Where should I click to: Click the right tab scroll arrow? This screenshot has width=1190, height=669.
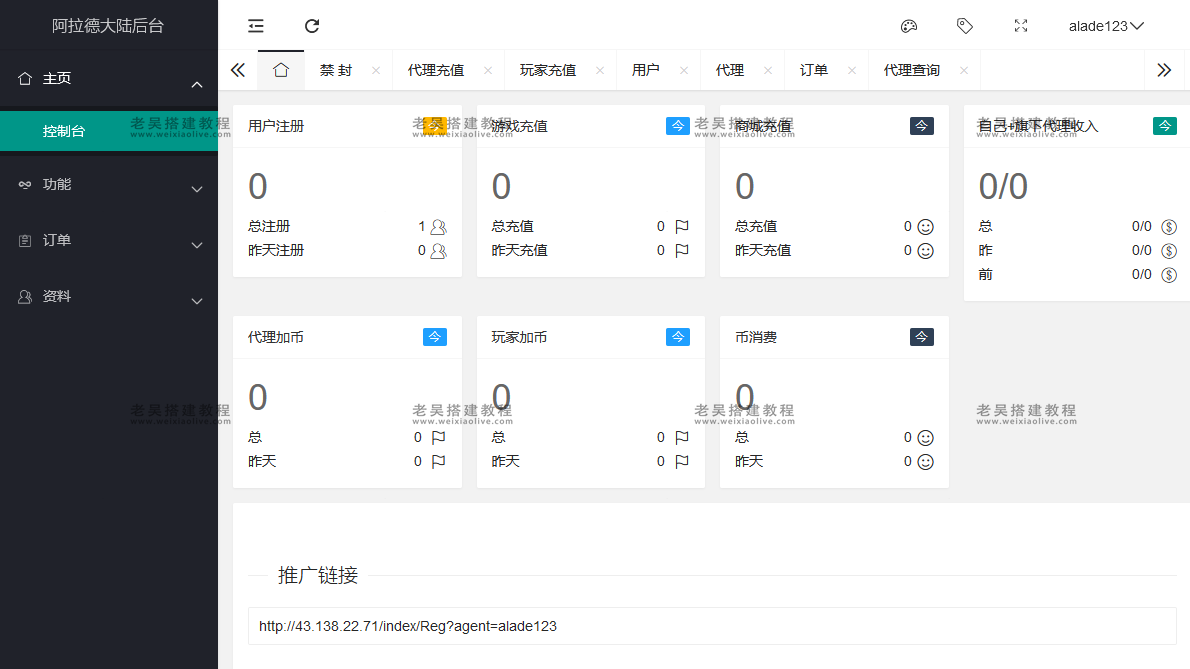[x=1164, y=70]
